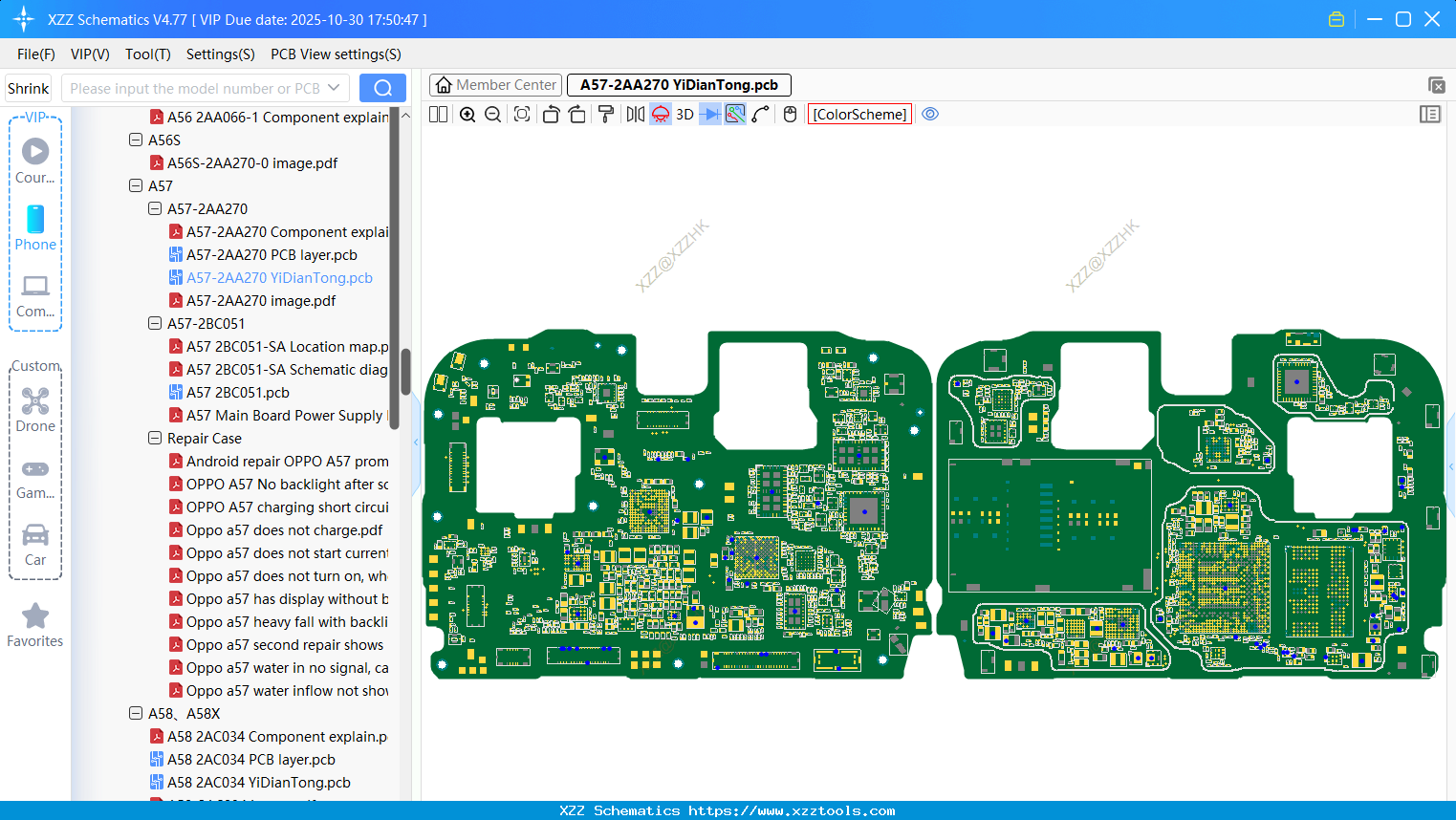Click the Member Center button
The image size is (1456, 820).
(495, 84)
